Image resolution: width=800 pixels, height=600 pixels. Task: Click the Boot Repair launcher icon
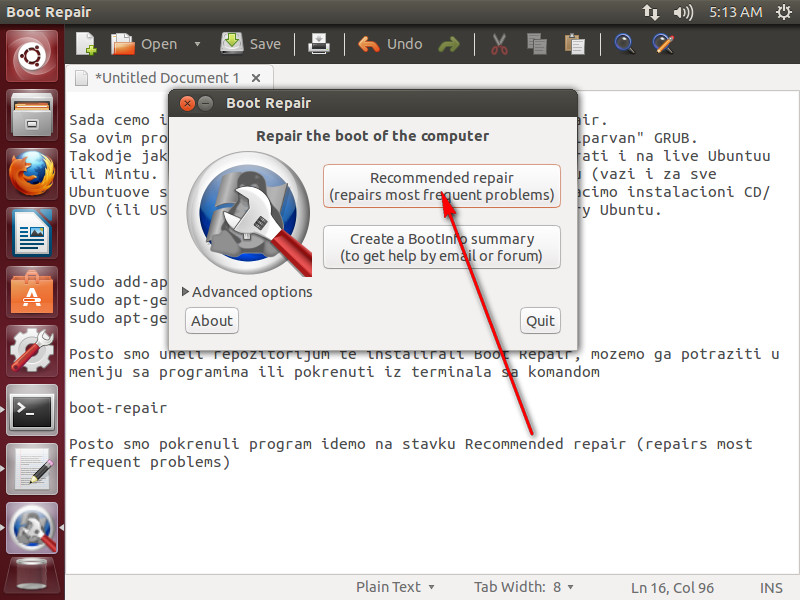[32, 528]
